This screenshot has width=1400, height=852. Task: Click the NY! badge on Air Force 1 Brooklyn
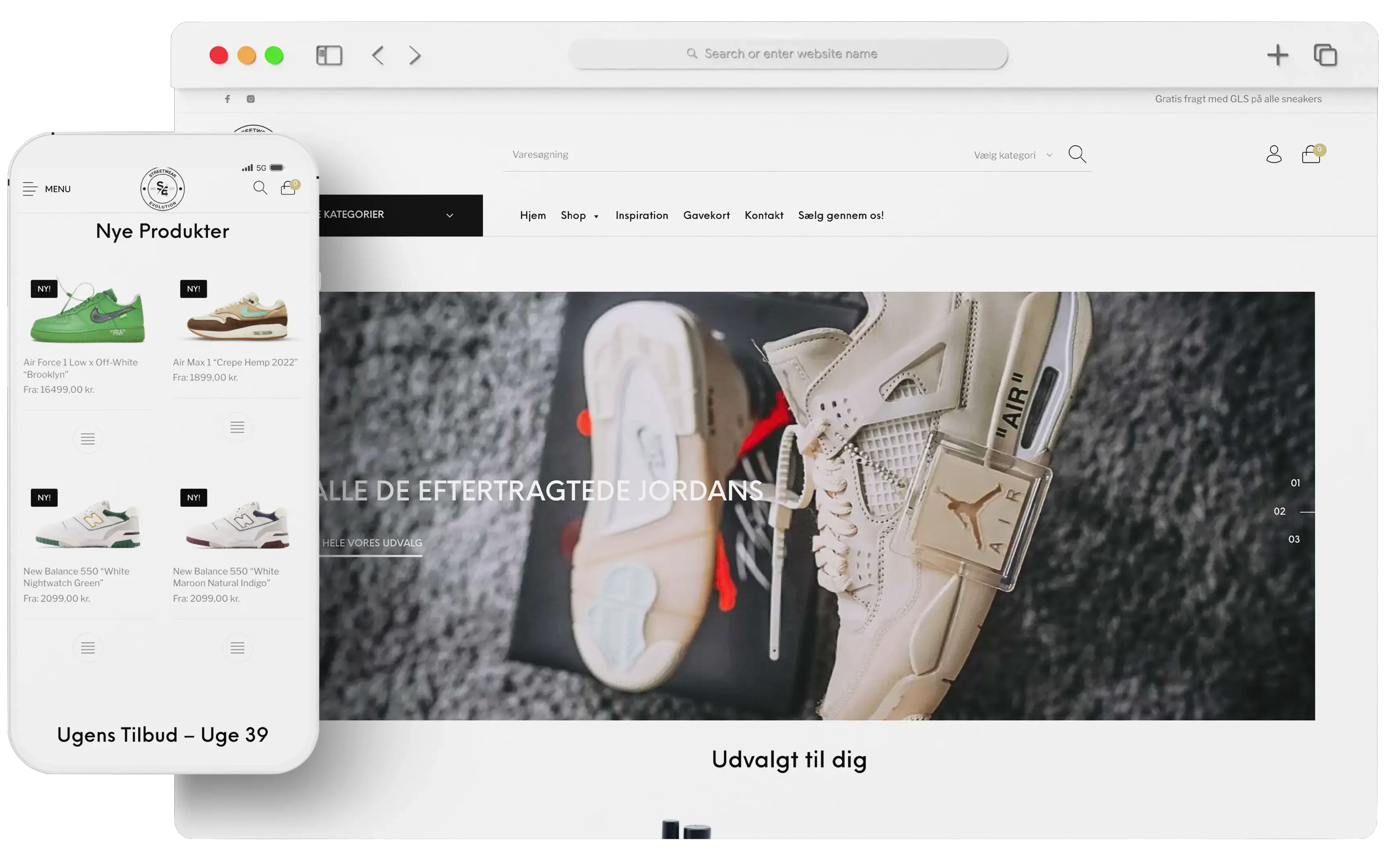44,290
